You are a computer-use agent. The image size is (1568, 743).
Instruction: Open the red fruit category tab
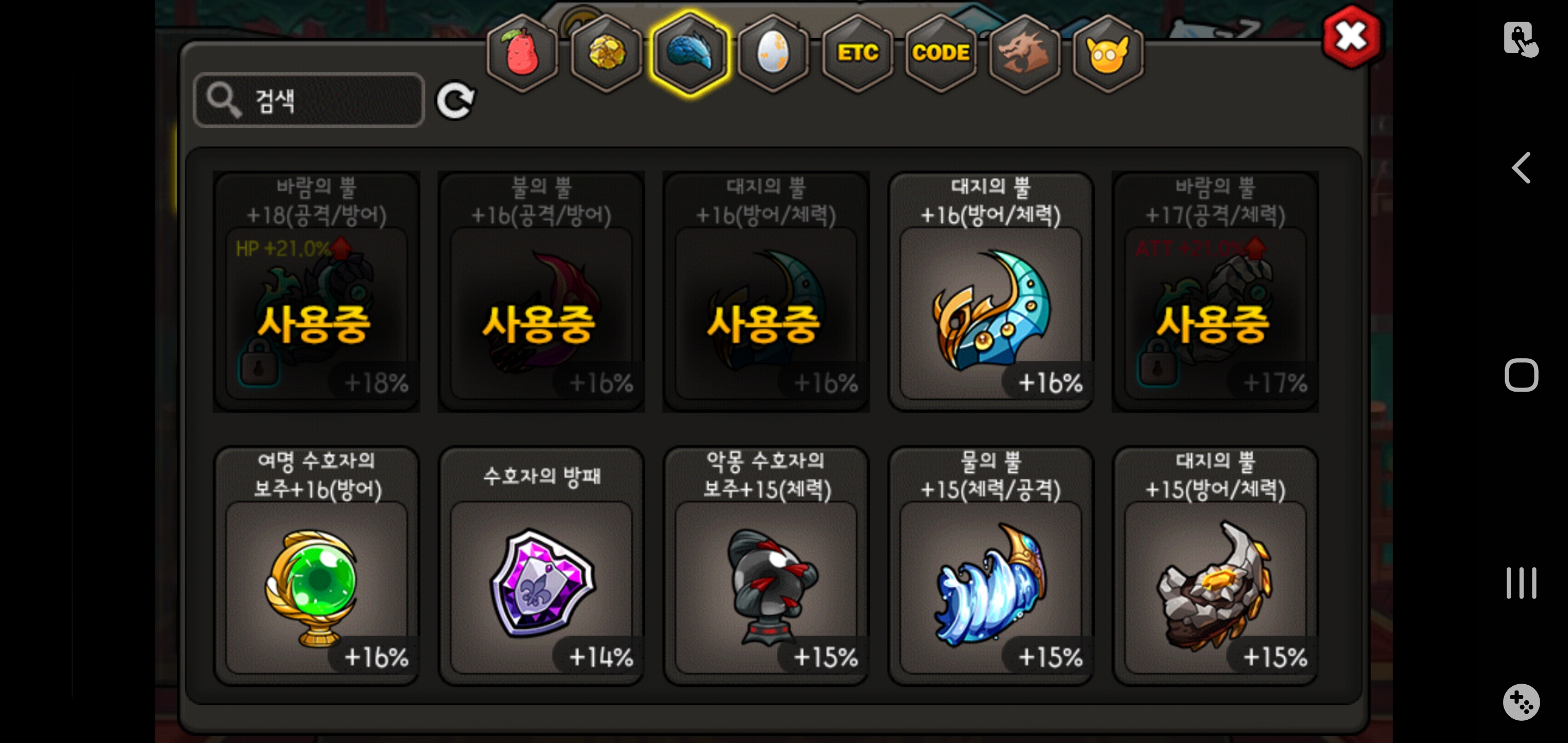521,54
